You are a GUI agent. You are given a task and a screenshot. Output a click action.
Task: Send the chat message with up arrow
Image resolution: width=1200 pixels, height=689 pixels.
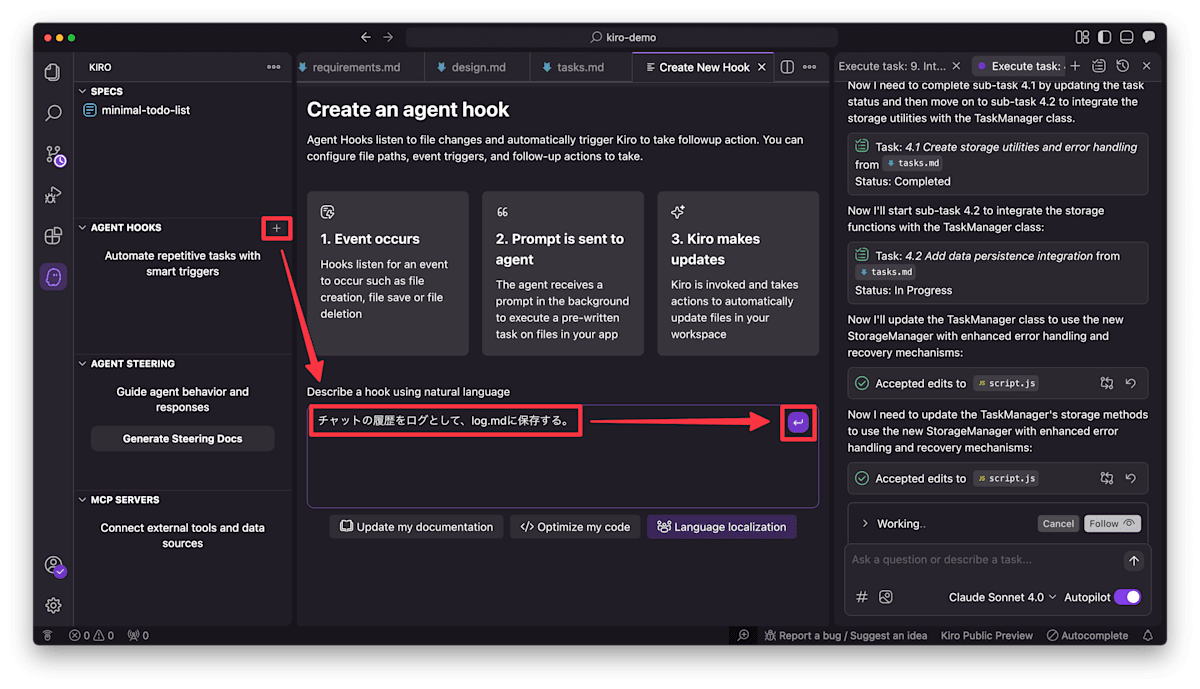coord(1133,561)
